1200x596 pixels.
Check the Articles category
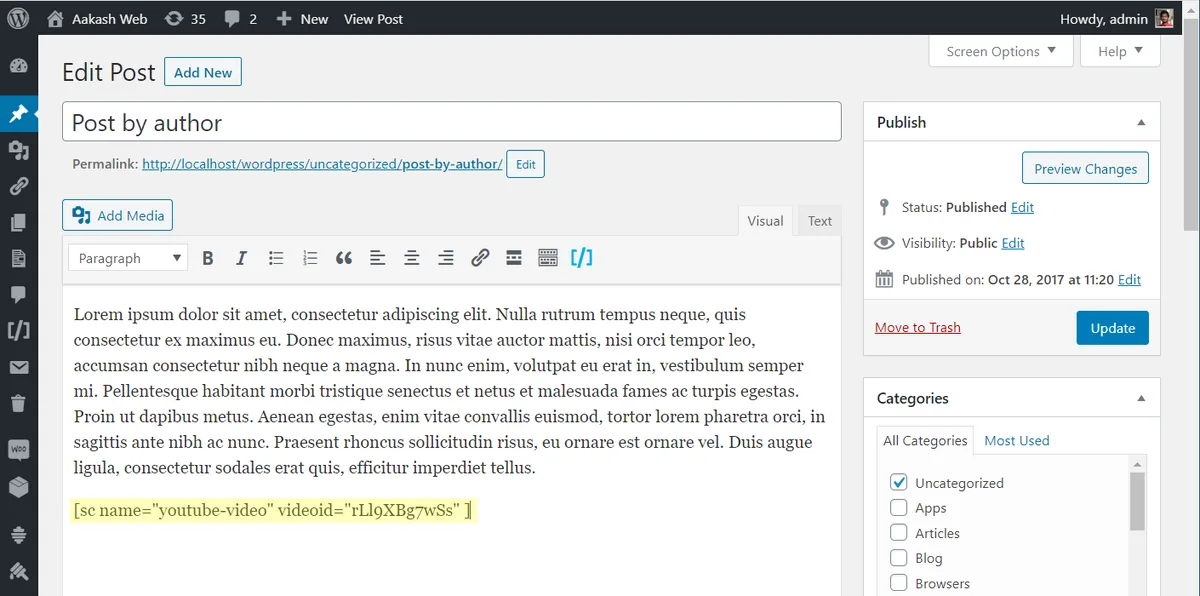[899, 533]
